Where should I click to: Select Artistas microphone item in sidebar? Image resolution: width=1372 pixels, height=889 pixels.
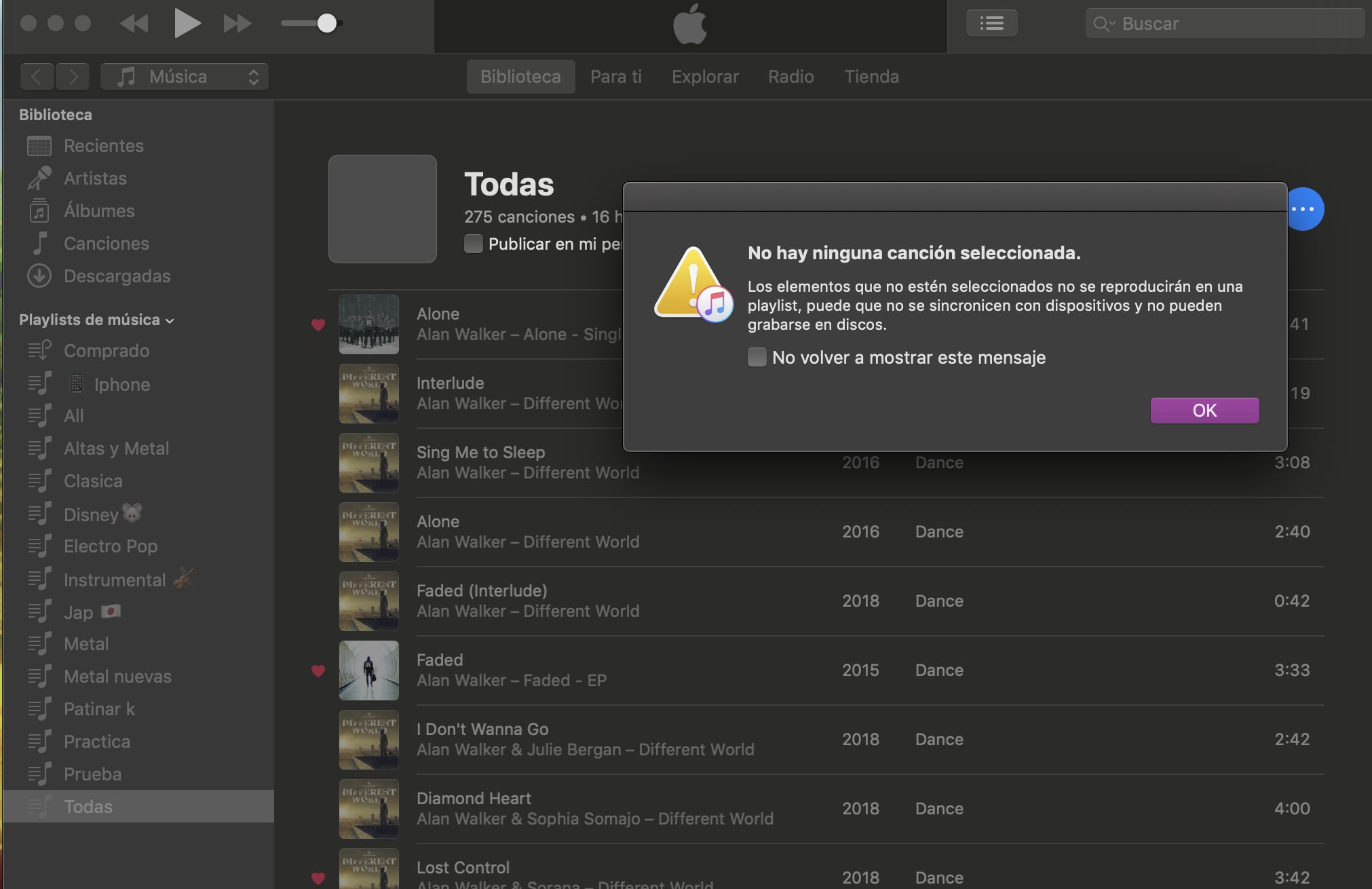pyautogui.click(x=95, y=178)
